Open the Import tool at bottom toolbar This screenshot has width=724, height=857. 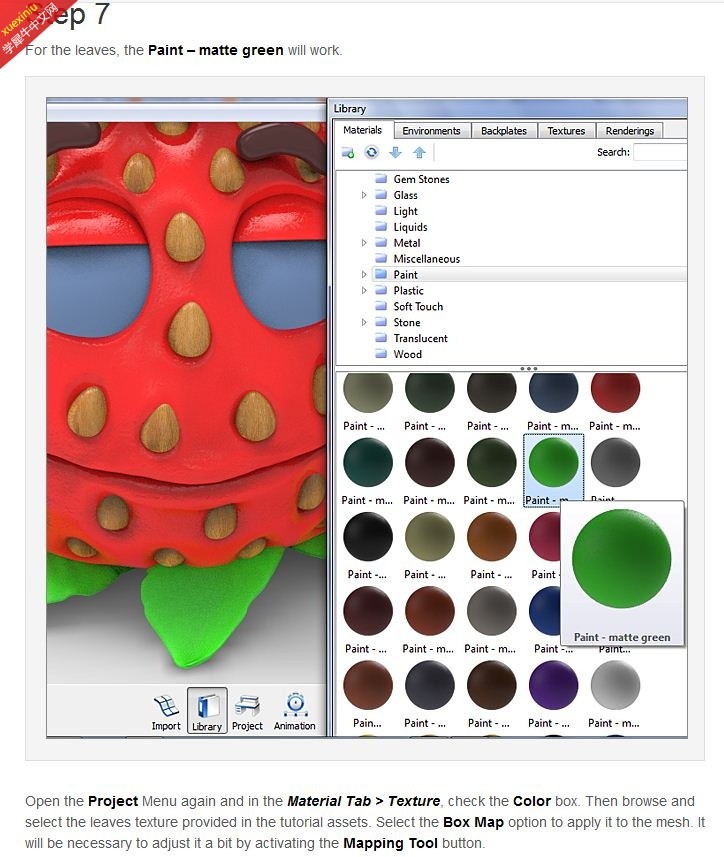coord(166,712)
